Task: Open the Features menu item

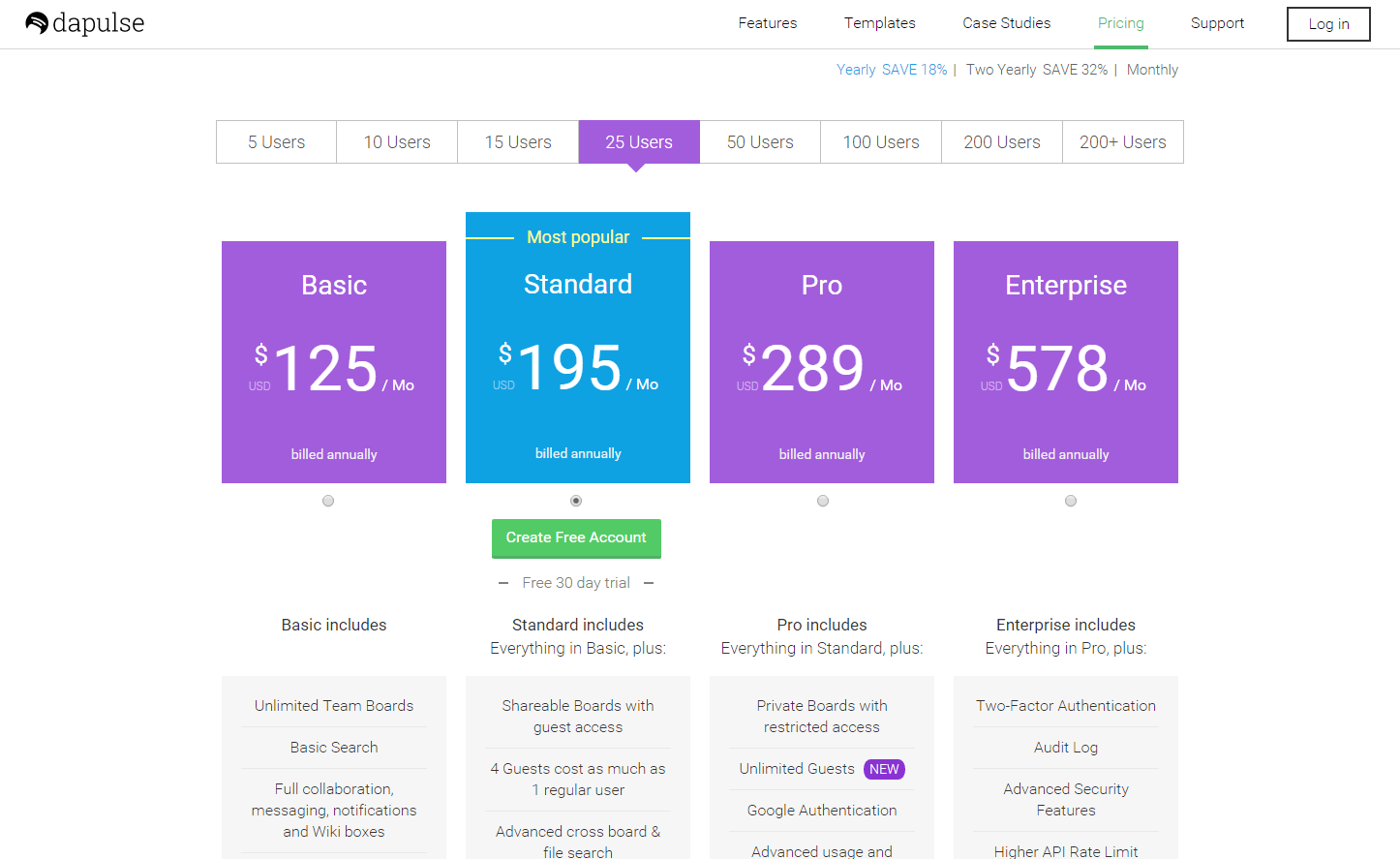Action: pos(767,23)
